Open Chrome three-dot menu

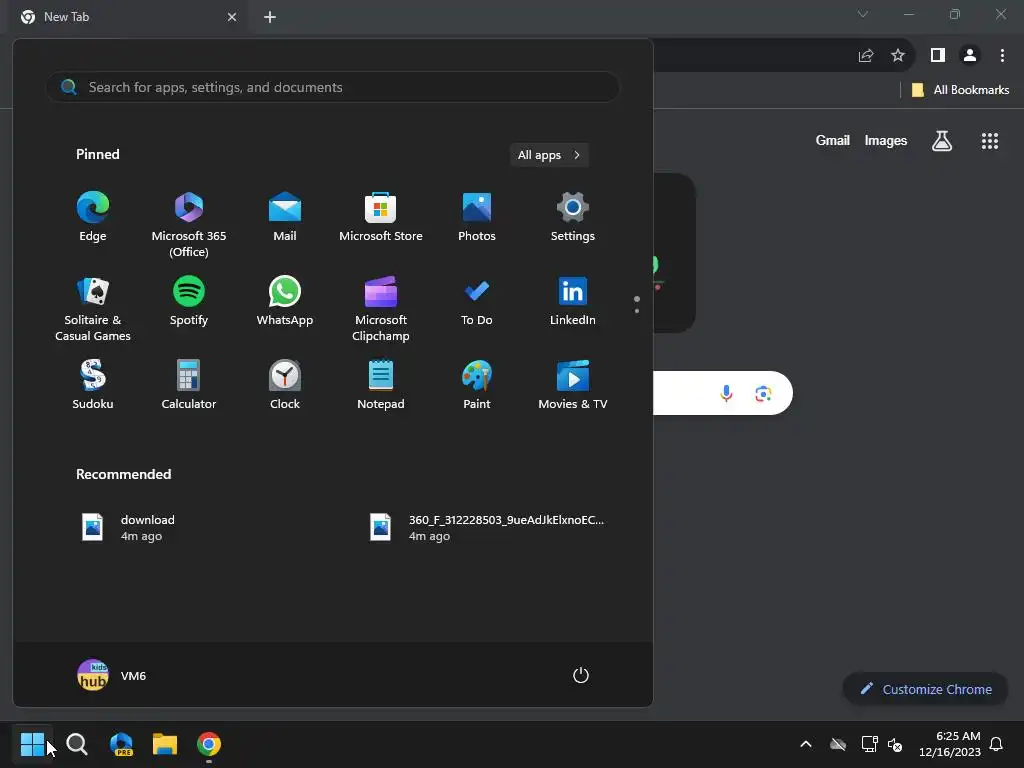(x=1002, y=56)
